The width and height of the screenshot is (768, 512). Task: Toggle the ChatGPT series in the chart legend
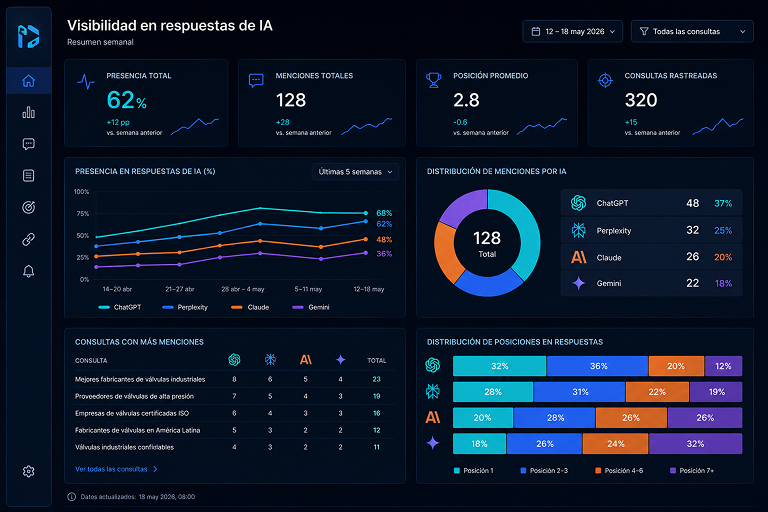click(x=120, y=307)
